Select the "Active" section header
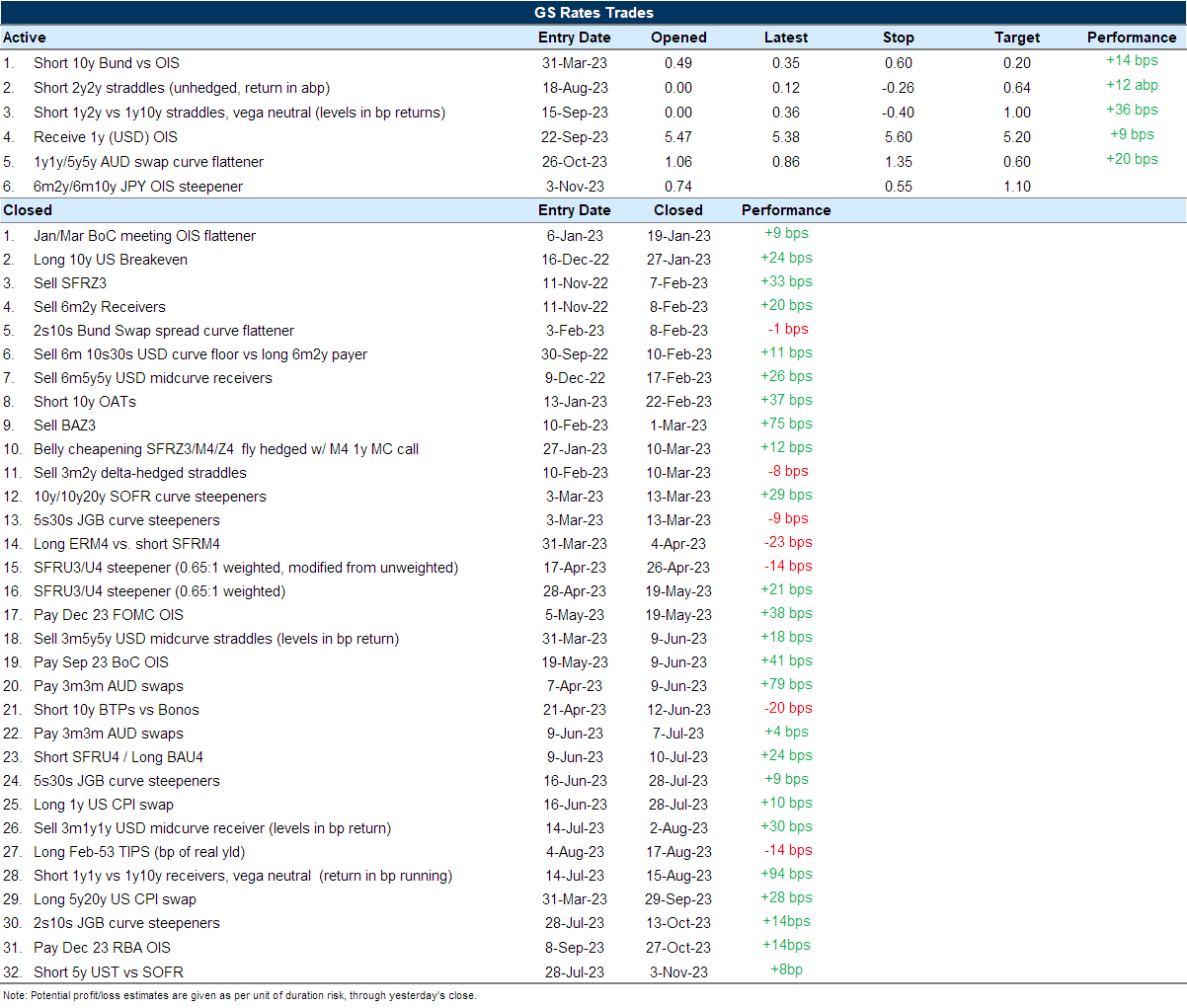 (x=25, y=38)
